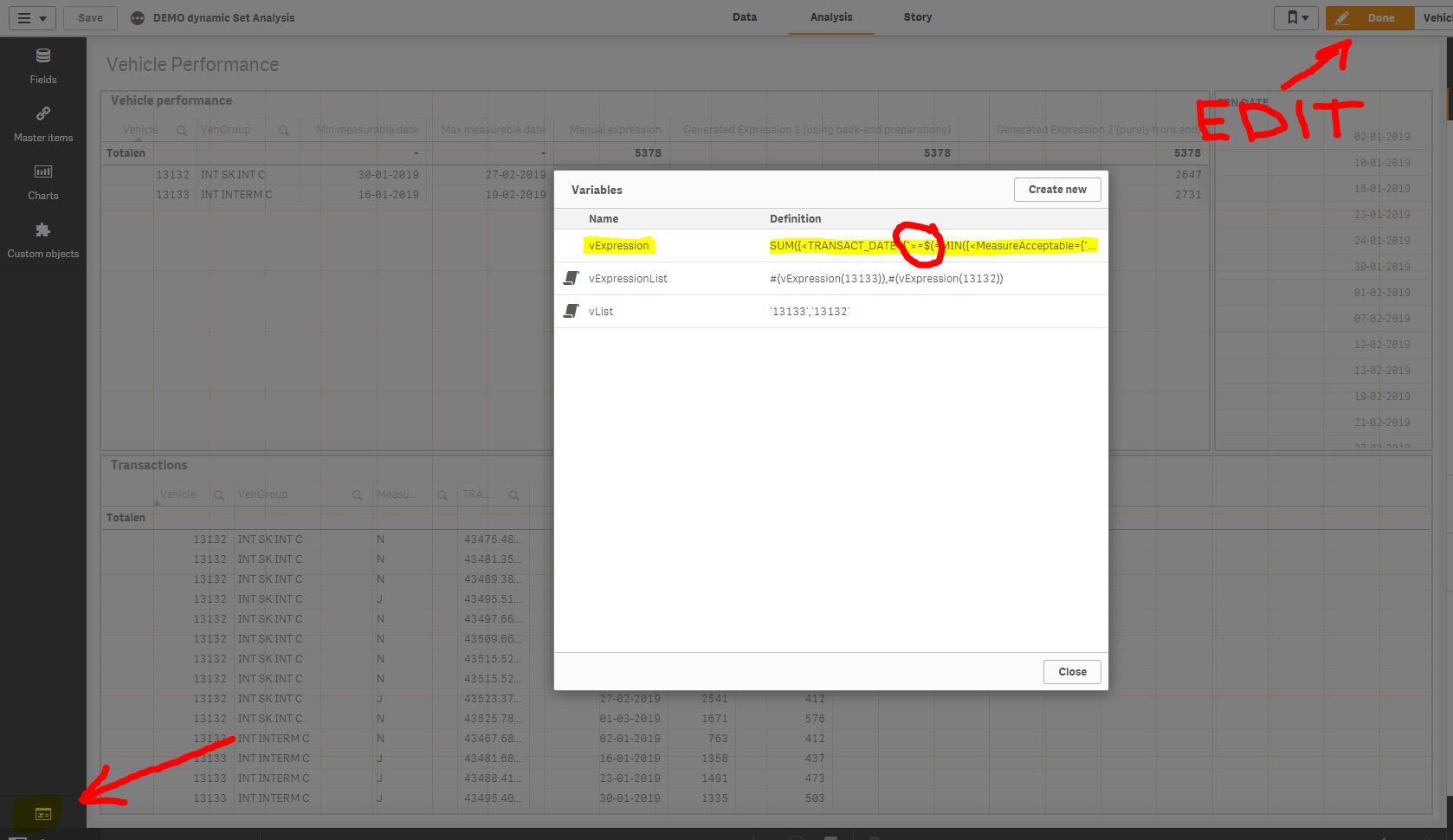
Task: Search the VehGroup column in Vehicle performance
Action: click(x=283, y=131)
